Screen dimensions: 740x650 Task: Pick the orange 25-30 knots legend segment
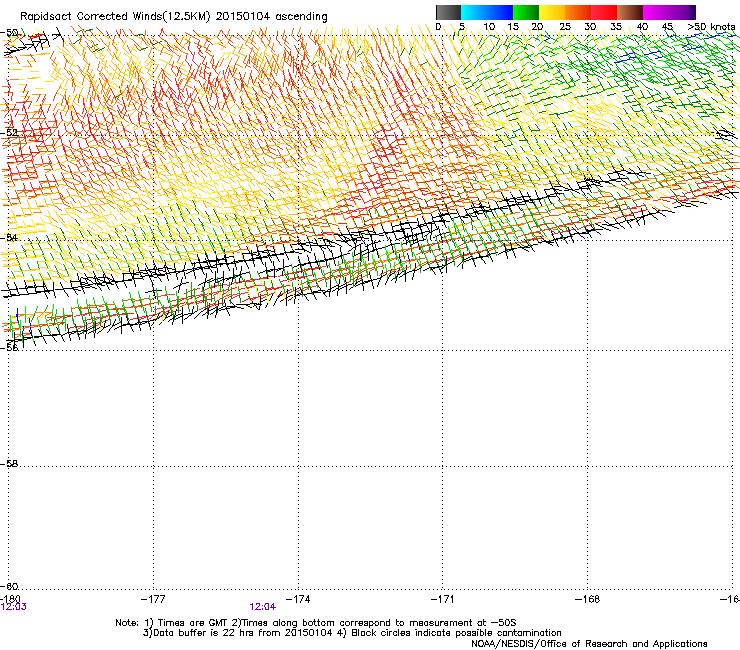coord(577,12)
